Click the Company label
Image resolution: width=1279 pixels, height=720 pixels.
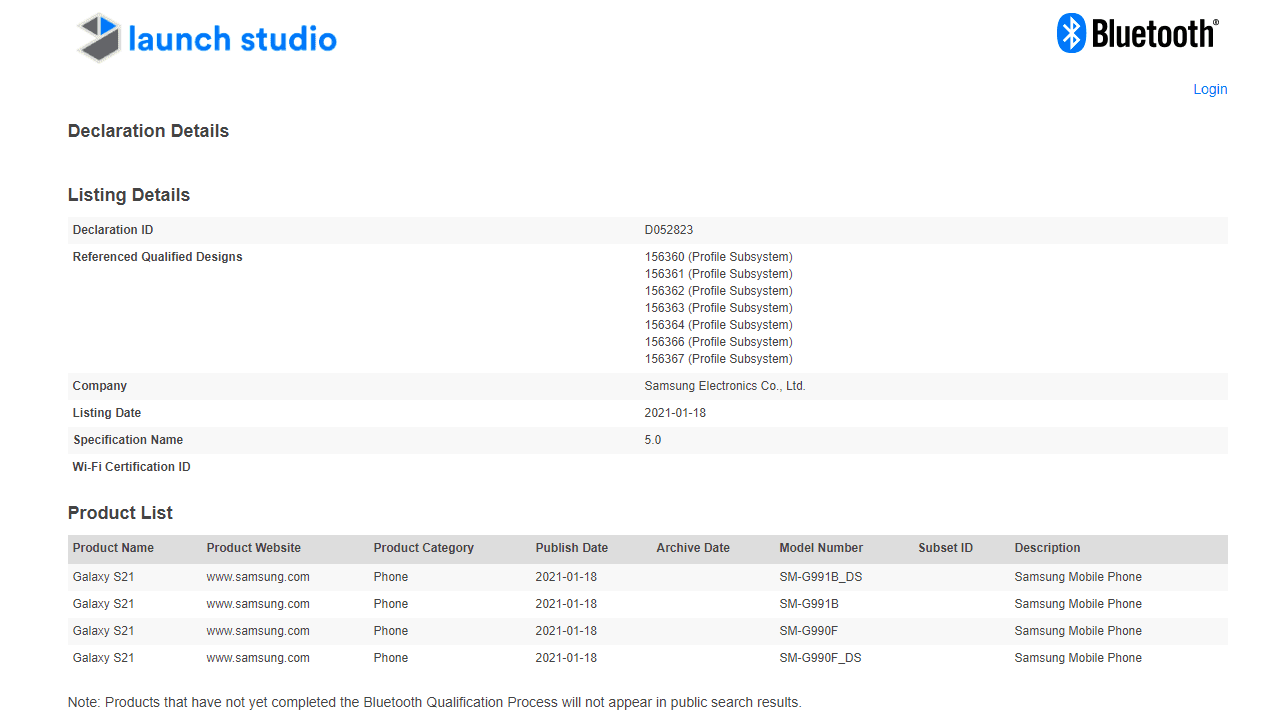[x=100, y=386]
